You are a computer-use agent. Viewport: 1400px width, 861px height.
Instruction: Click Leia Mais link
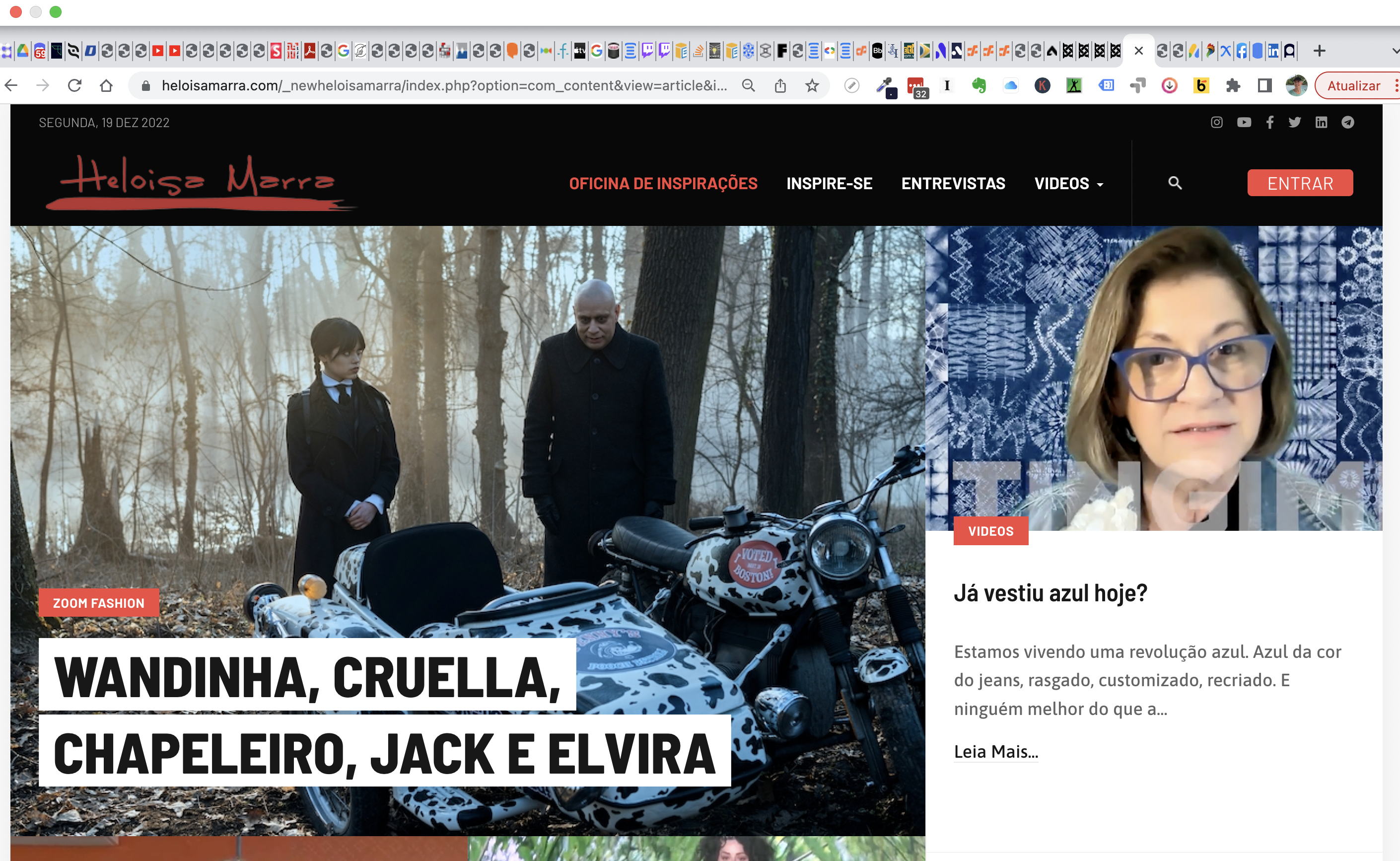click(x=996, y=752)
